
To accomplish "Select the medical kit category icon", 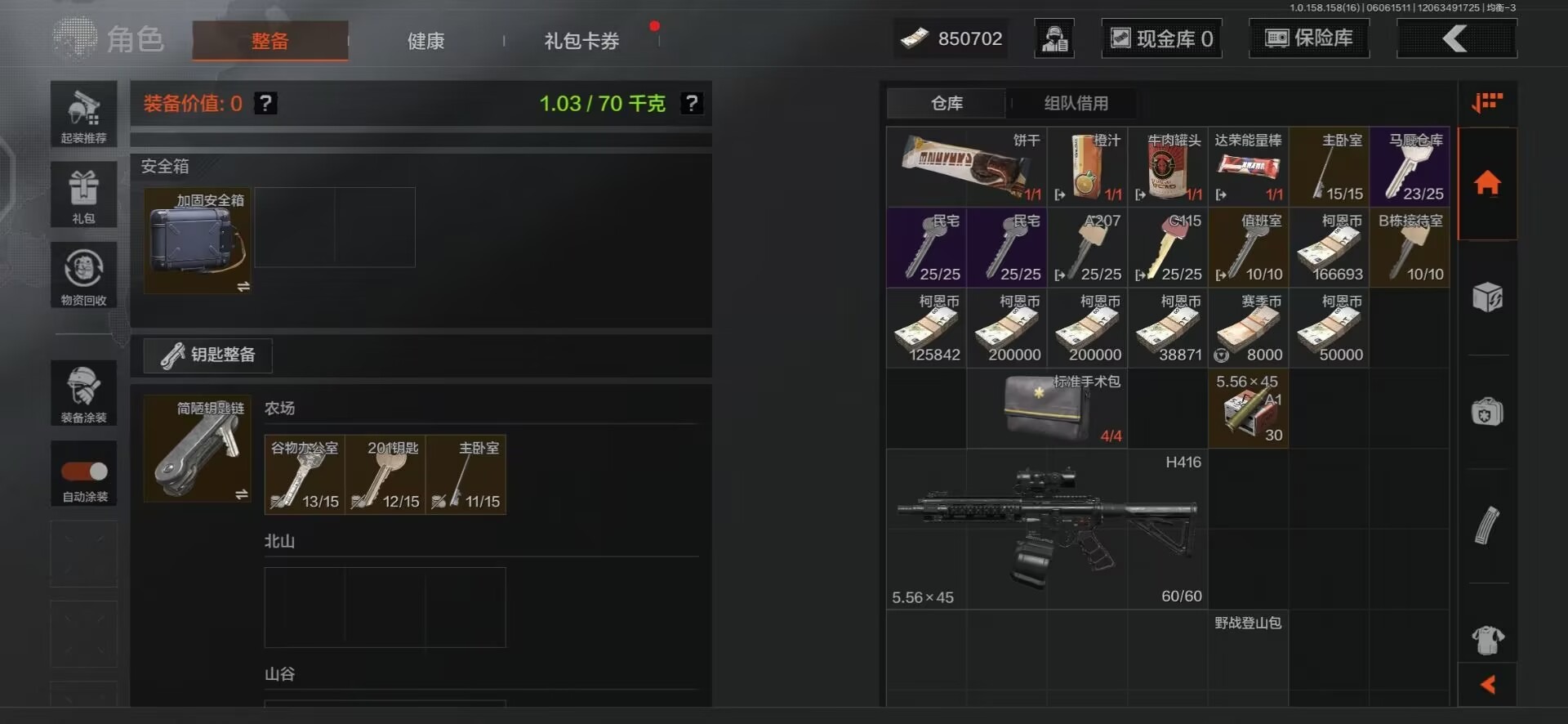I will pyautogui.click(x=1487, y=412).
